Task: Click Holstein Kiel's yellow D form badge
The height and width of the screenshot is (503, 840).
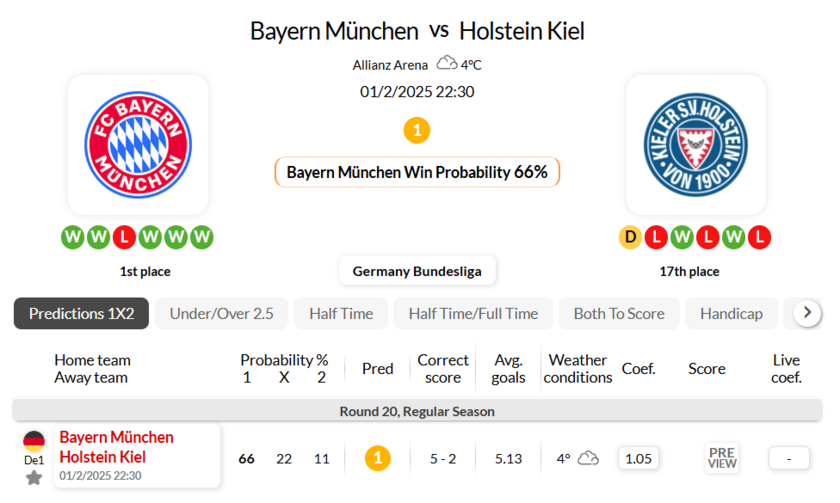Action: pos(630,237)
